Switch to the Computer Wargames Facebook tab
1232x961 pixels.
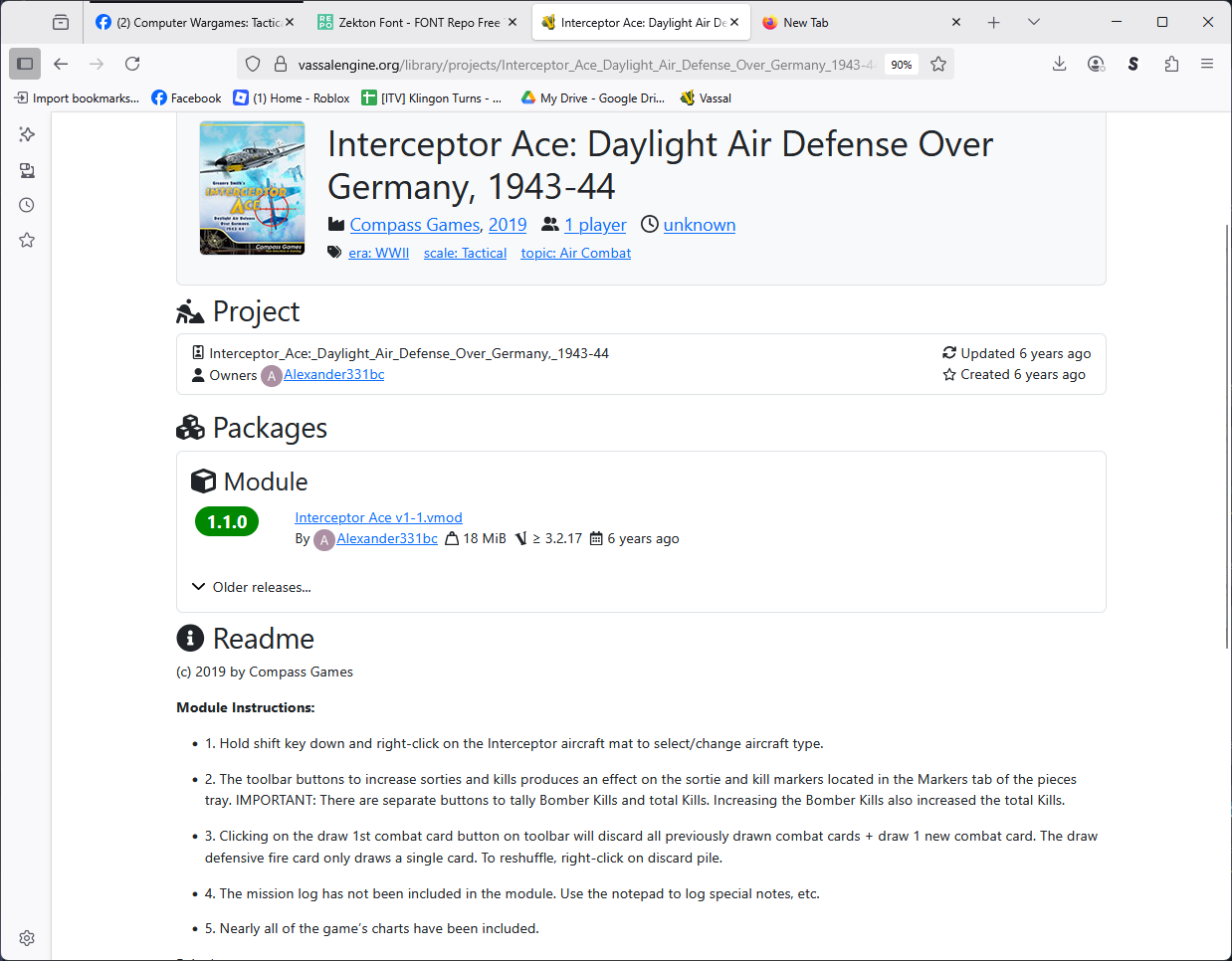pos(195,22)
